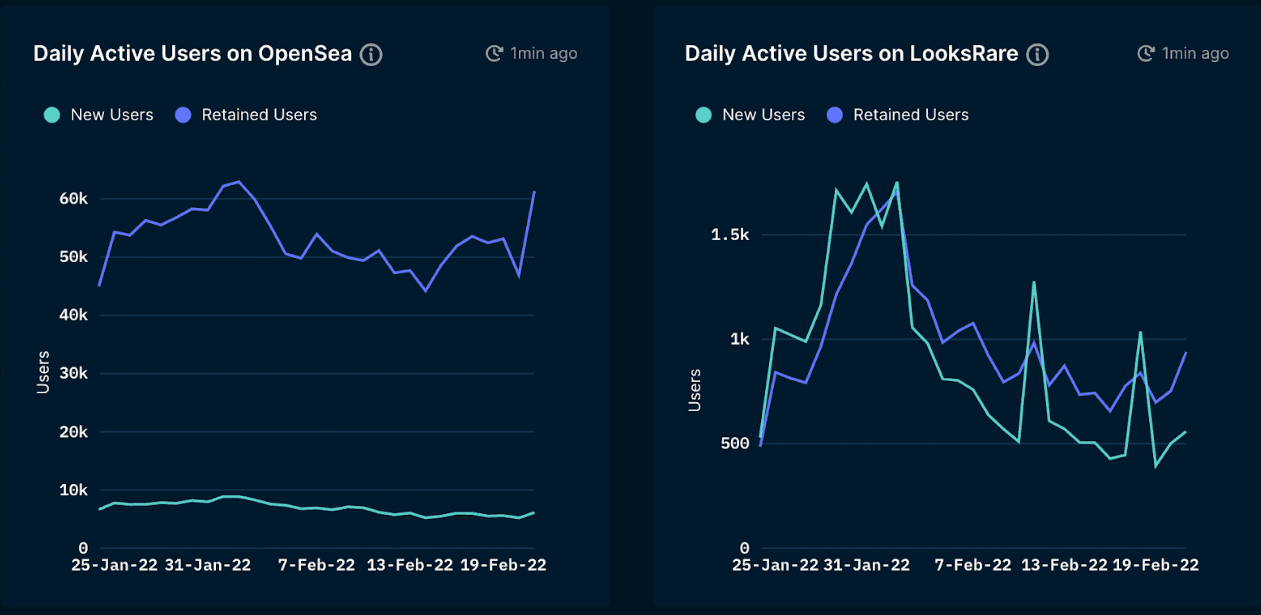Click 31-Jan-22 date label on LooksRare axis
Image resolution: width=1261 pixels, height=615 pixels.
(866, 565)
